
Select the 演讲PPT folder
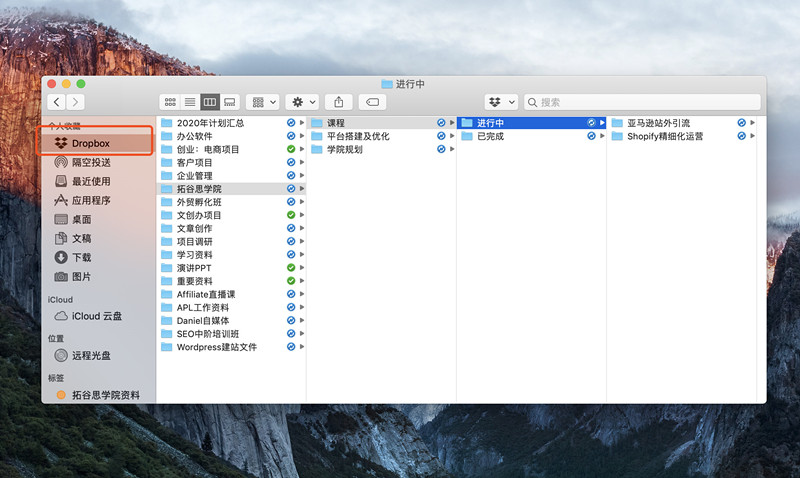tap(231, 268)
